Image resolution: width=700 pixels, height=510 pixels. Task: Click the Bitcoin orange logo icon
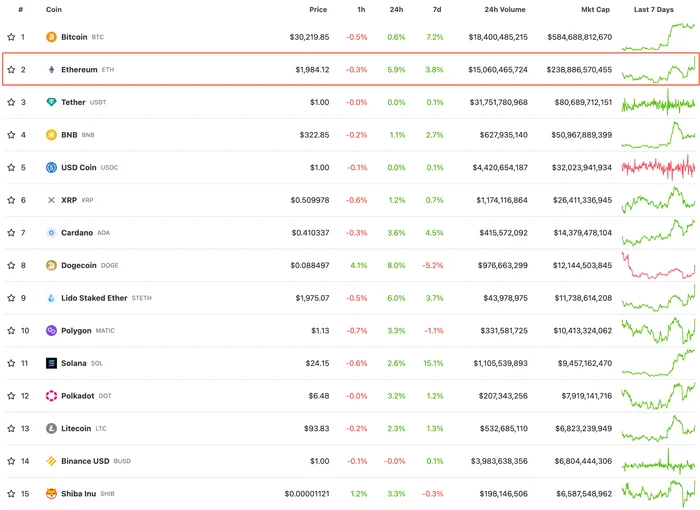click(x=51, y=37)
